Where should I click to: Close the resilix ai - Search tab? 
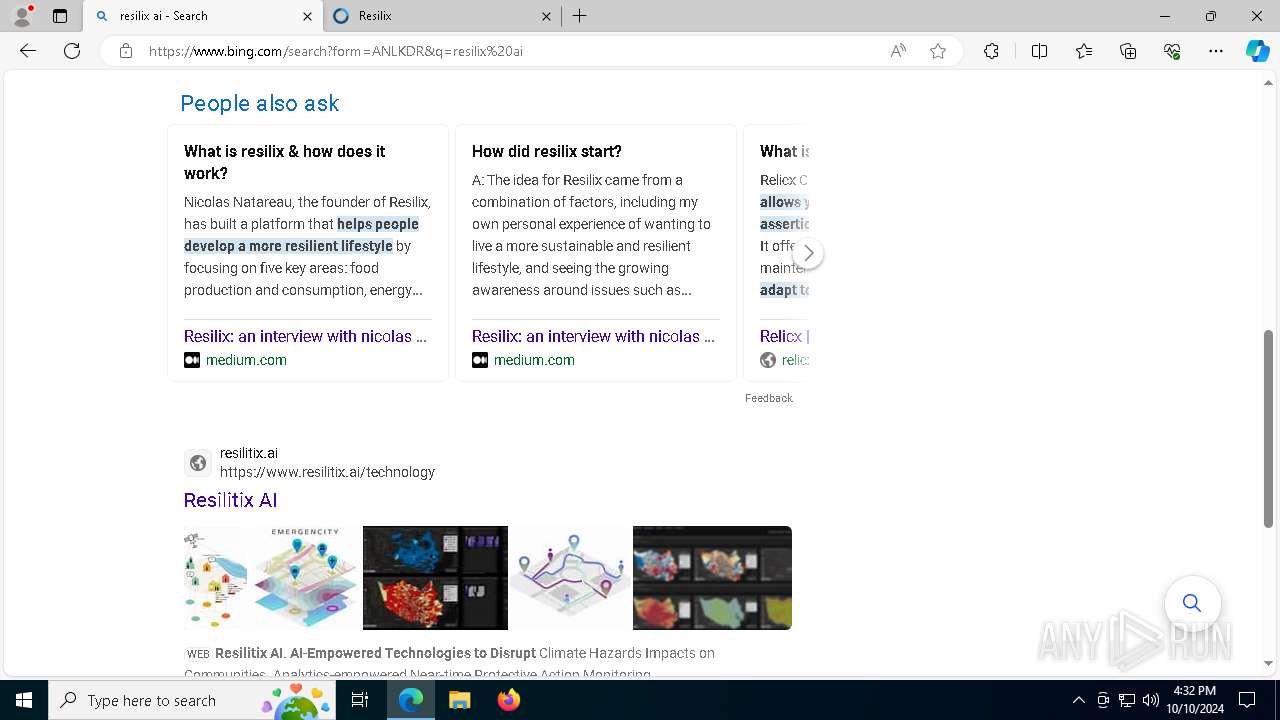point(307,16)
